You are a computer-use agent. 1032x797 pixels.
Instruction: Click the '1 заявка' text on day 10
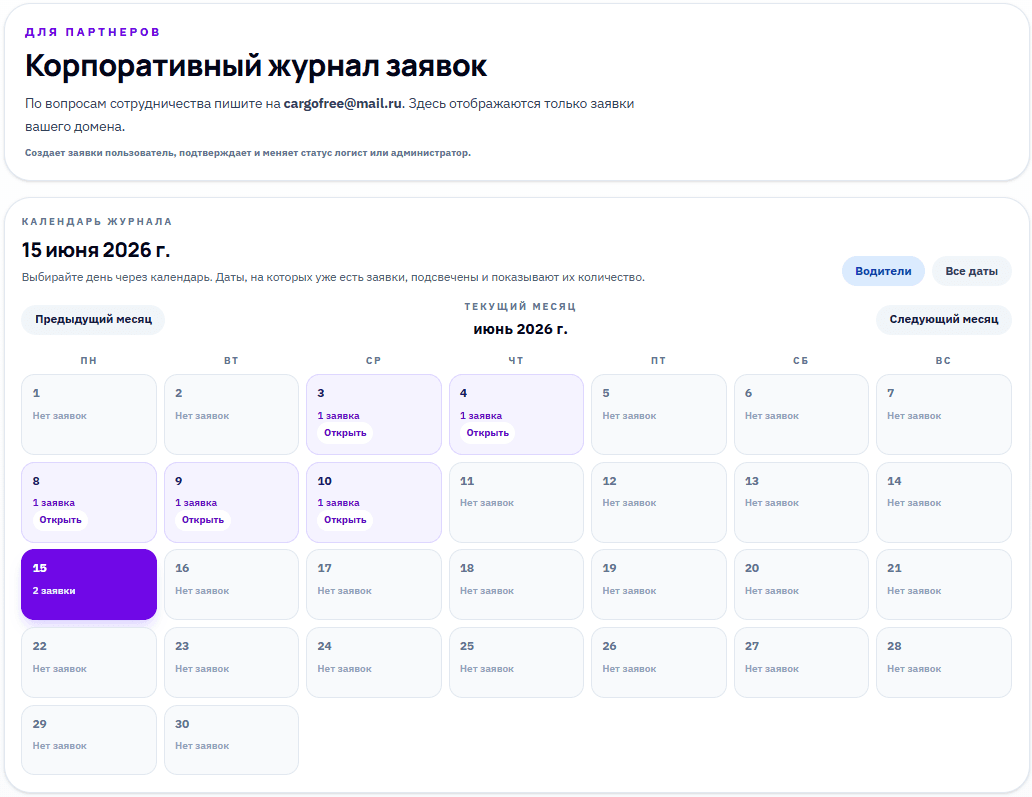pos(338,503)
